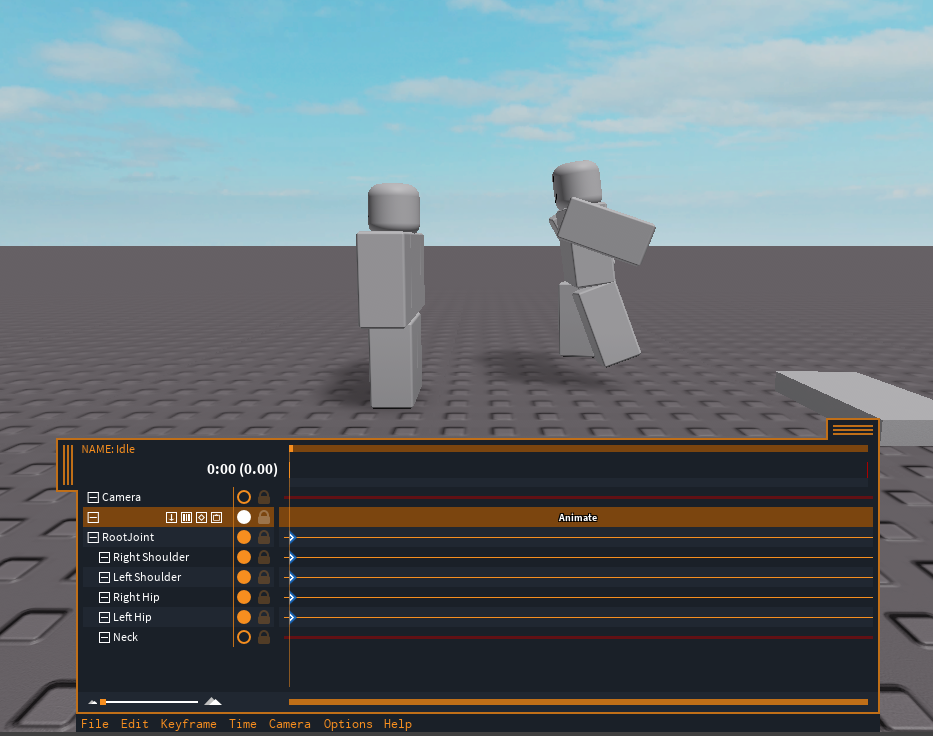Collapse the Neck node
Viewport: 933px width, 736px height.
pyautogui.click(x=104, y=637)
